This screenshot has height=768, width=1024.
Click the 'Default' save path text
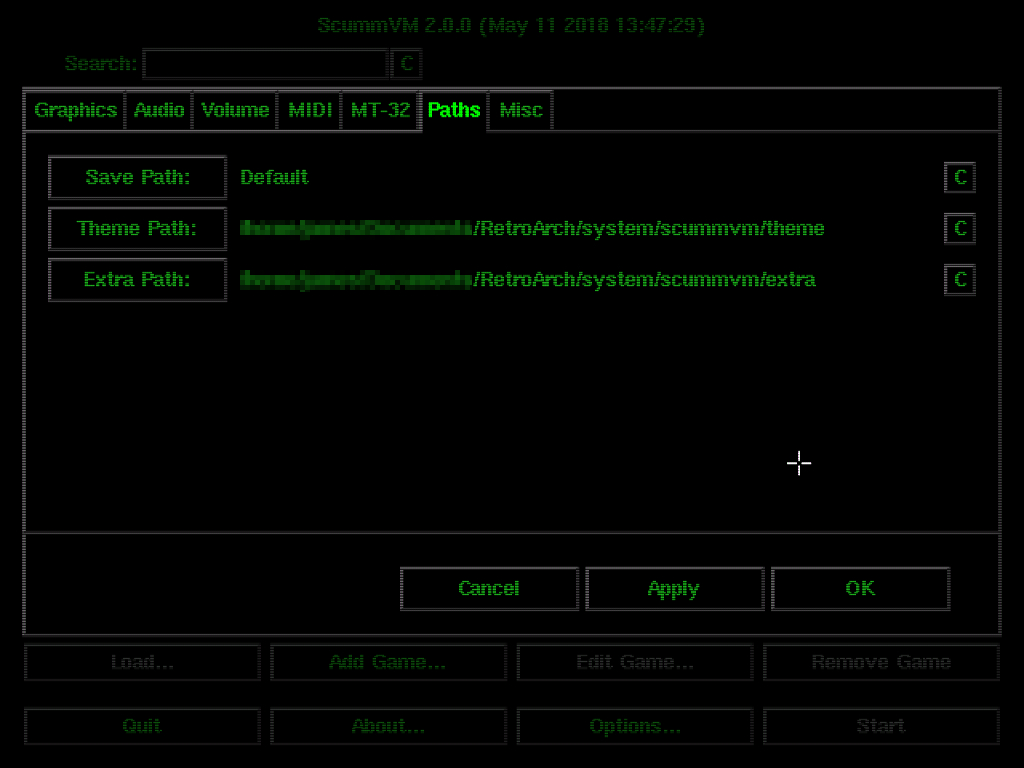coord(274,178)
